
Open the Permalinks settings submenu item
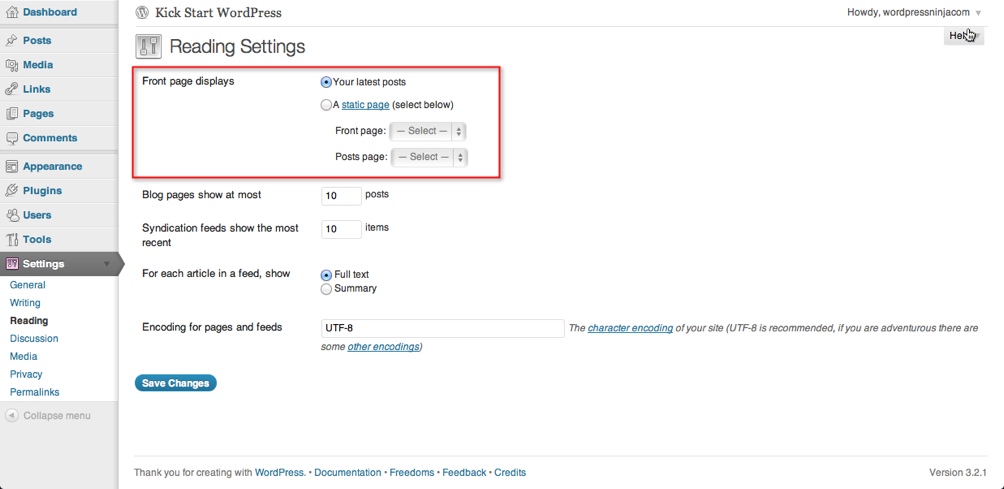coord(34,392)
